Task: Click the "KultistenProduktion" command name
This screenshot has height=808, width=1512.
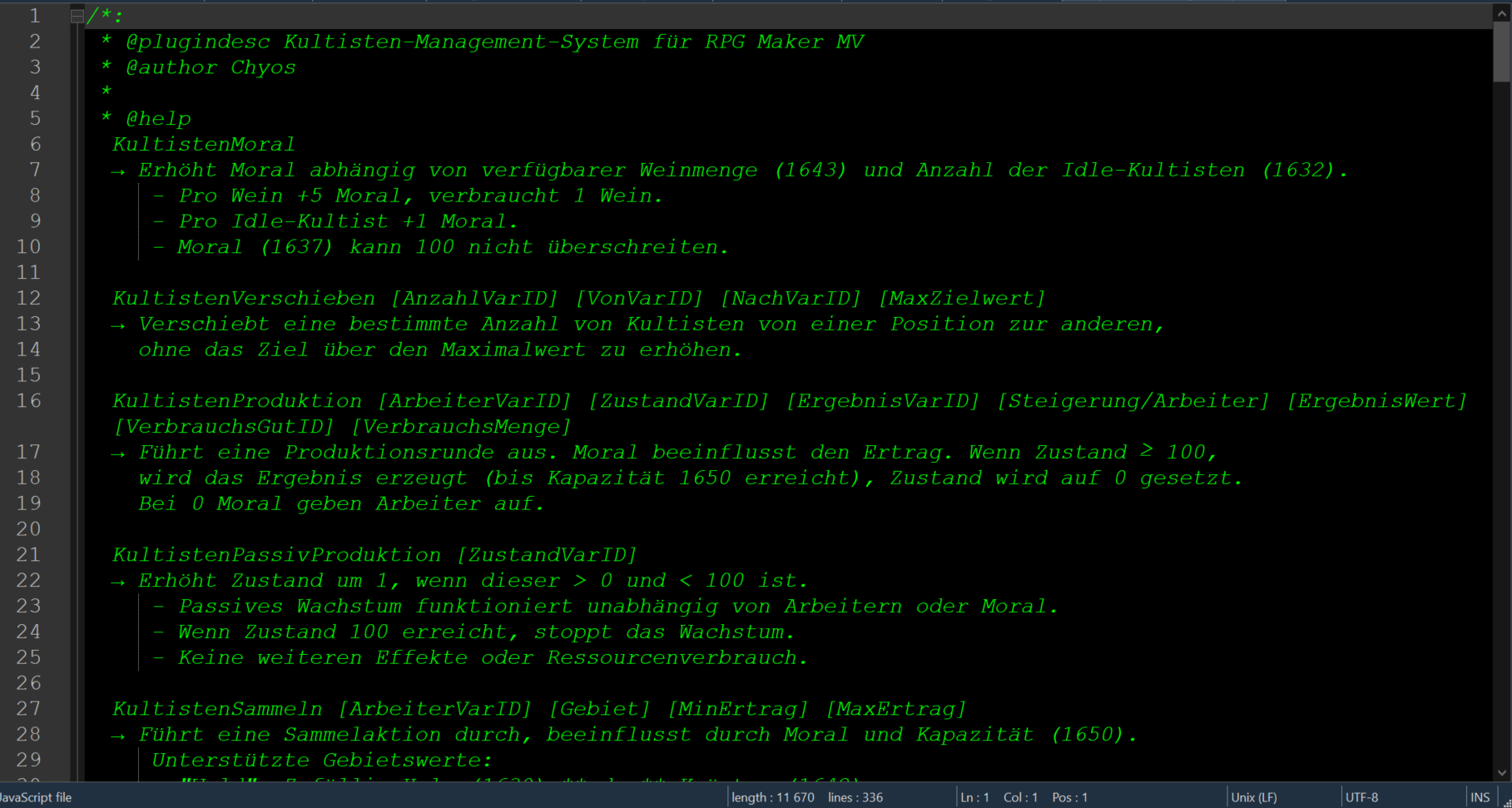Action: (237, 400)
